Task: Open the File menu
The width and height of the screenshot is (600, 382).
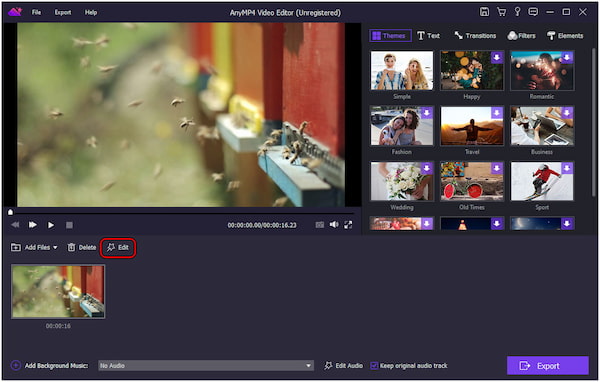Action: click(36, 12)
